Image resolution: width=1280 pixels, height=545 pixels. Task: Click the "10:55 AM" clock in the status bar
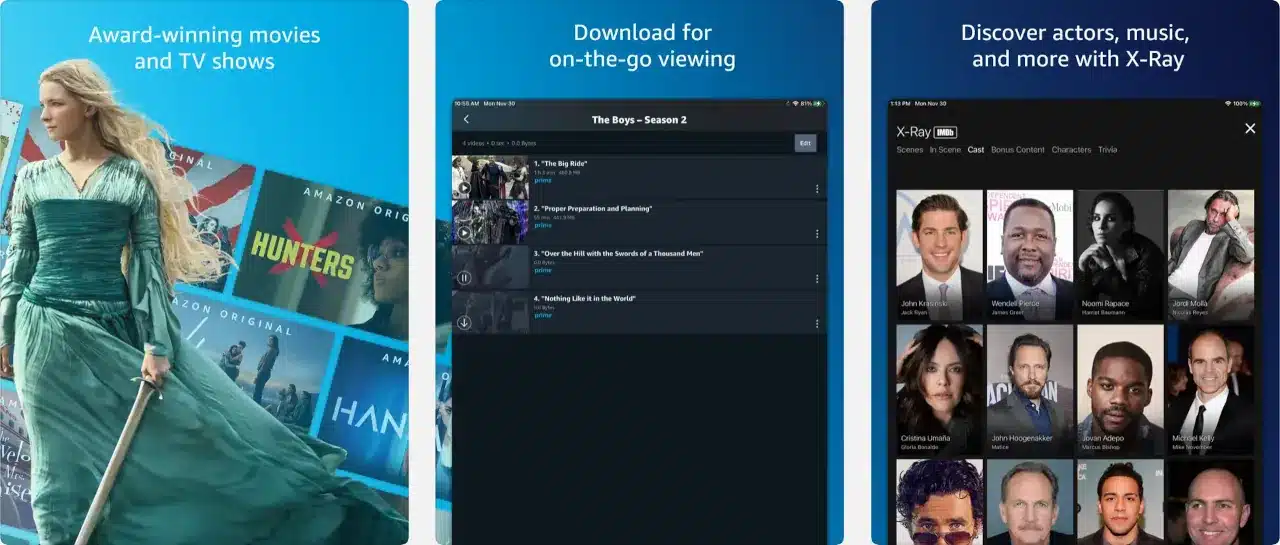(x=466, y=103)
